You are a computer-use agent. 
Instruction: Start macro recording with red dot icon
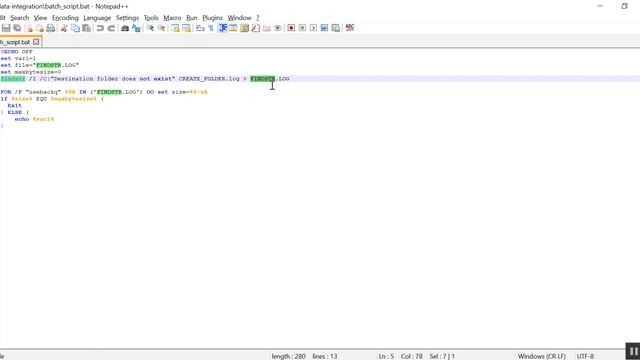[291, 28]
